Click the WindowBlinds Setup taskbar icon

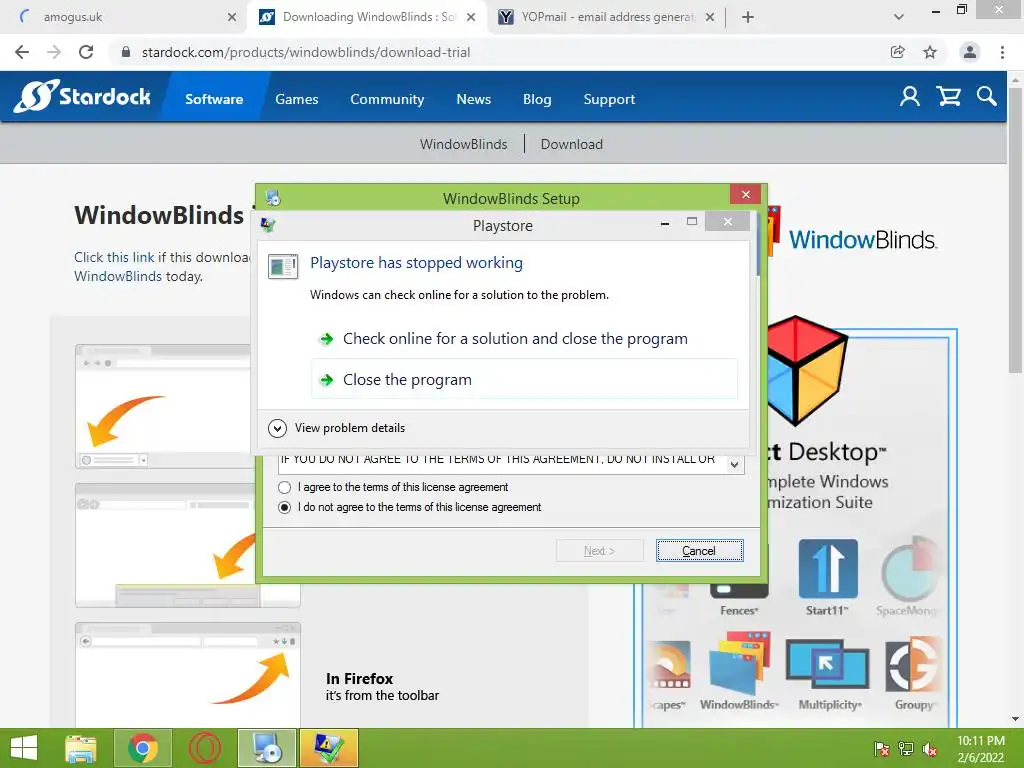point(266,748)
